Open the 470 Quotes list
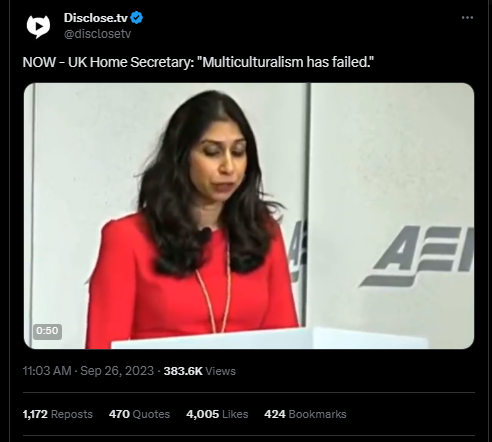Viewport: 492px width, 442px height. point(139,414)
